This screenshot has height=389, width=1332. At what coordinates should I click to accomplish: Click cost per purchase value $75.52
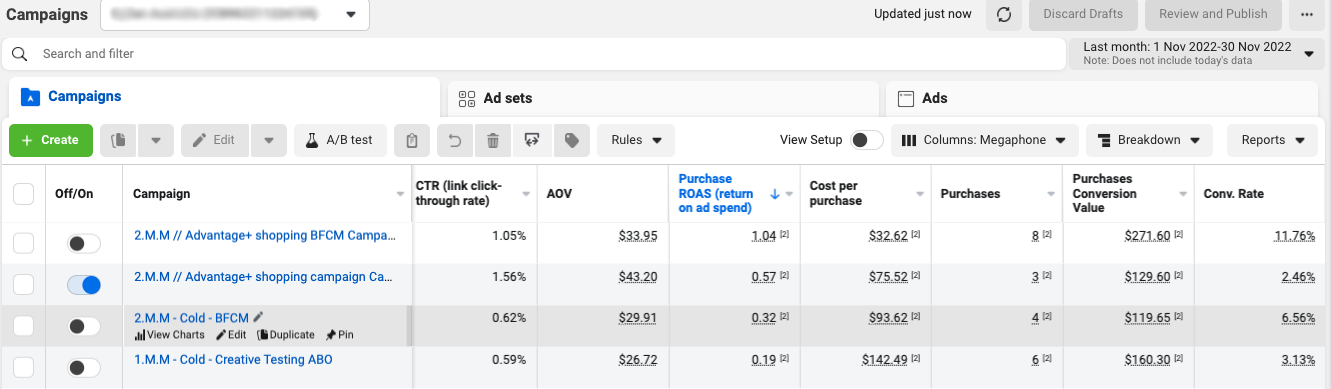coord(888,277)
